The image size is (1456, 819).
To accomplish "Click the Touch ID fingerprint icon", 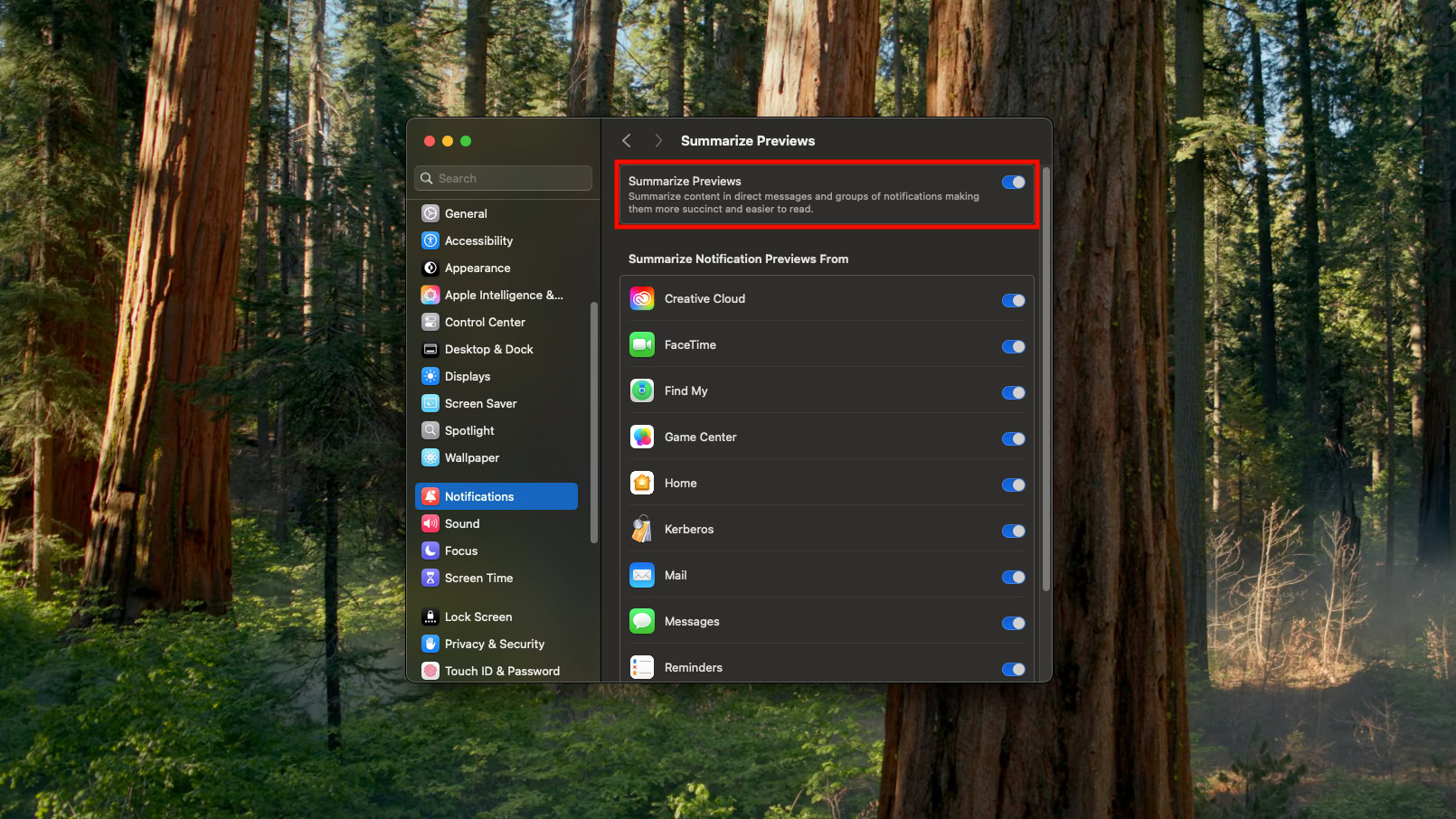I will coord(430,671).
